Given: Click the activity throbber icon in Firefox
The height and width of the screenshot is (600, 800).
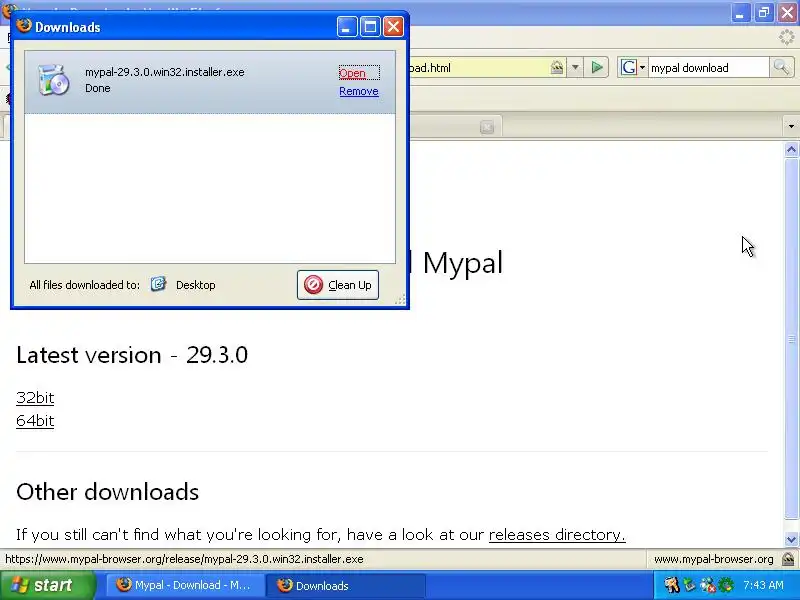Looking at the screenshot, I should (786, 37).
